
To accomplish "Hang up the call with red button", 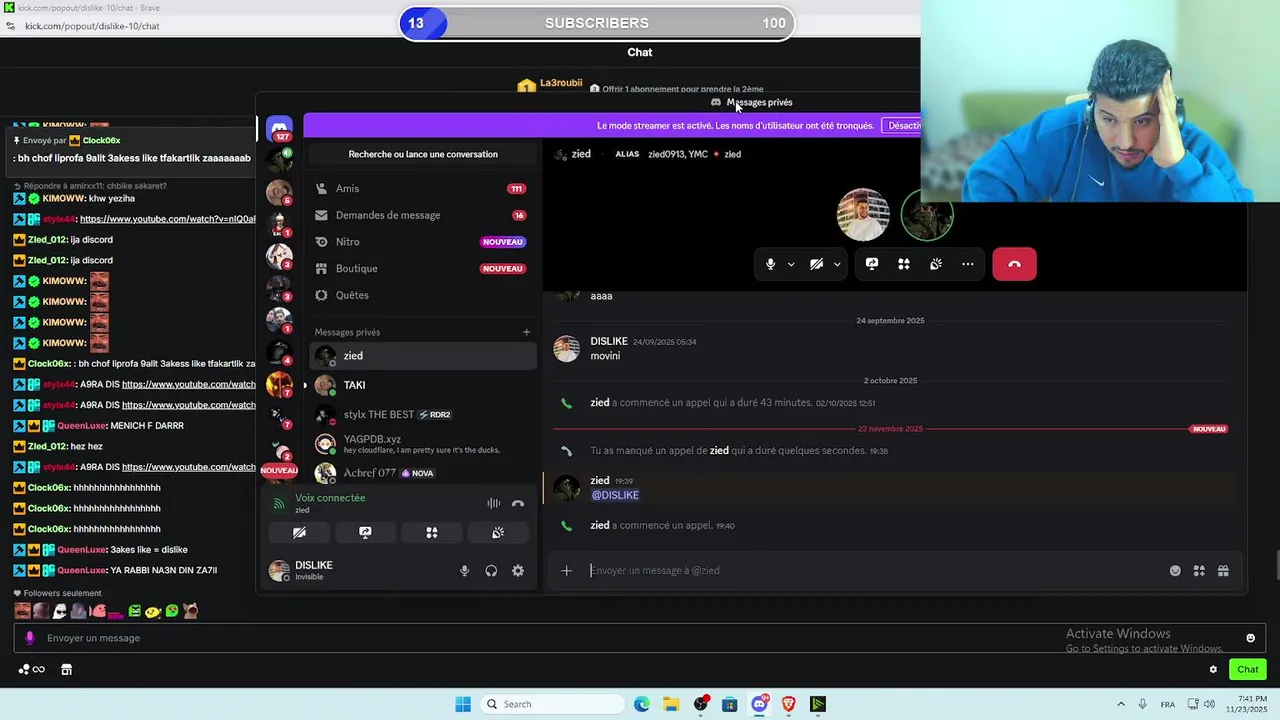I will (1014, 264).
